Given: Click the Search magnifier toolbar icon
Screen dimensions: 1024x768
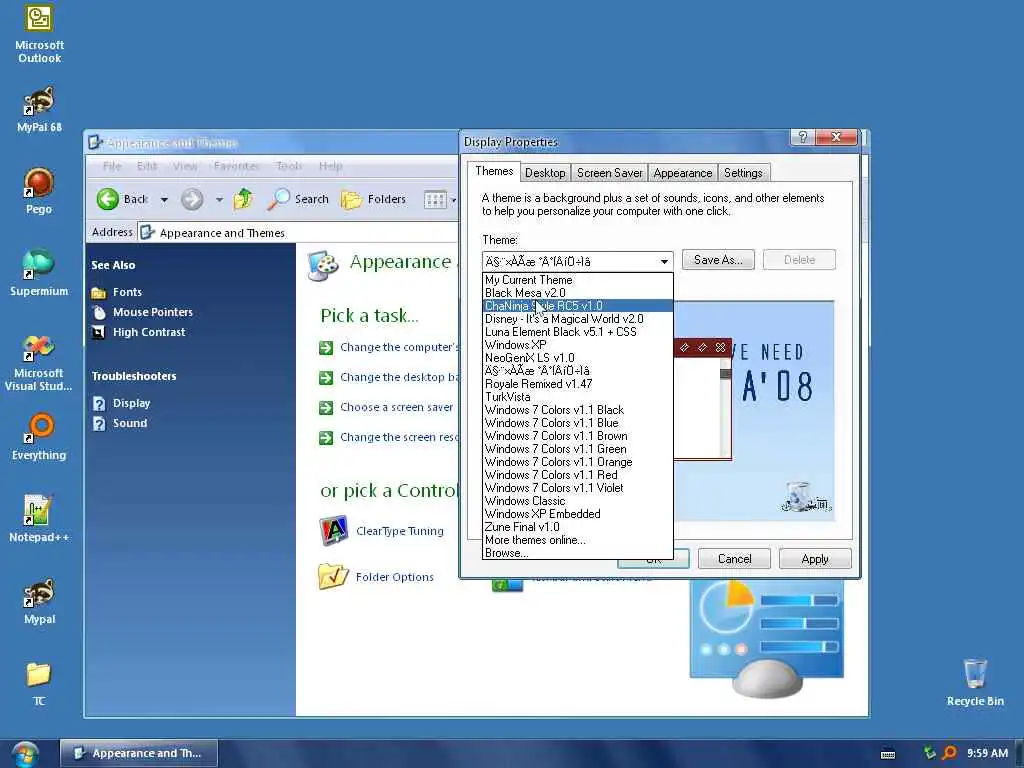Looking at the screenshot, I should (278, 199).
